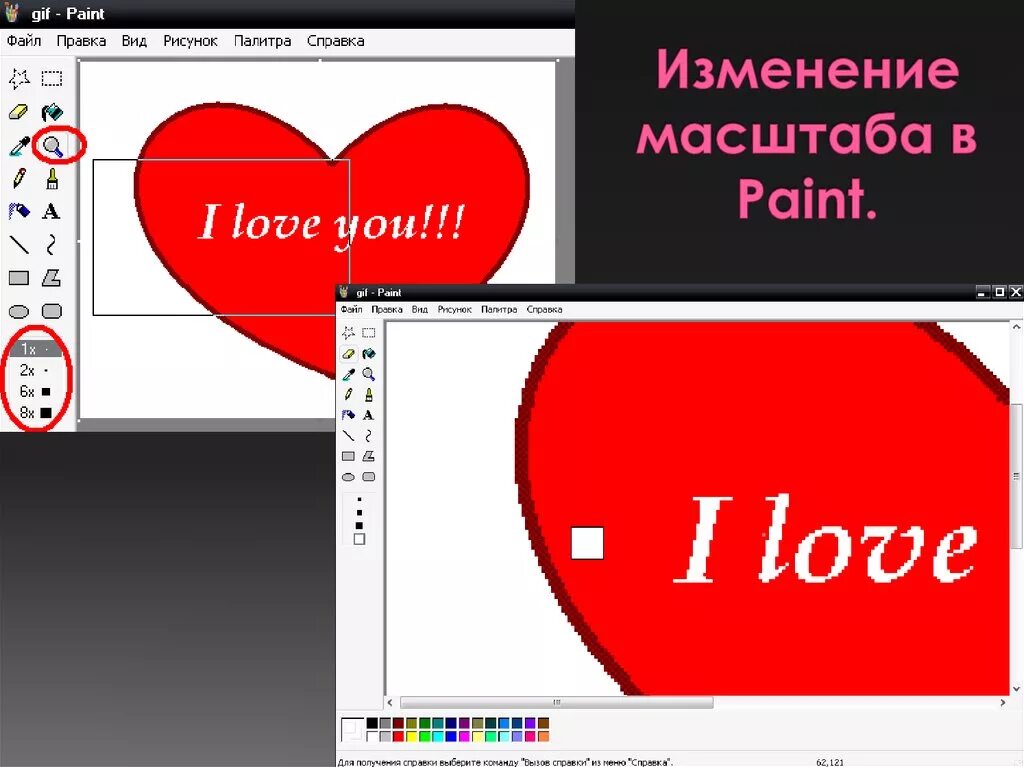Select Airbrush tool in back Paint window
The image size is (1024, 767).
tap(19, 212)
